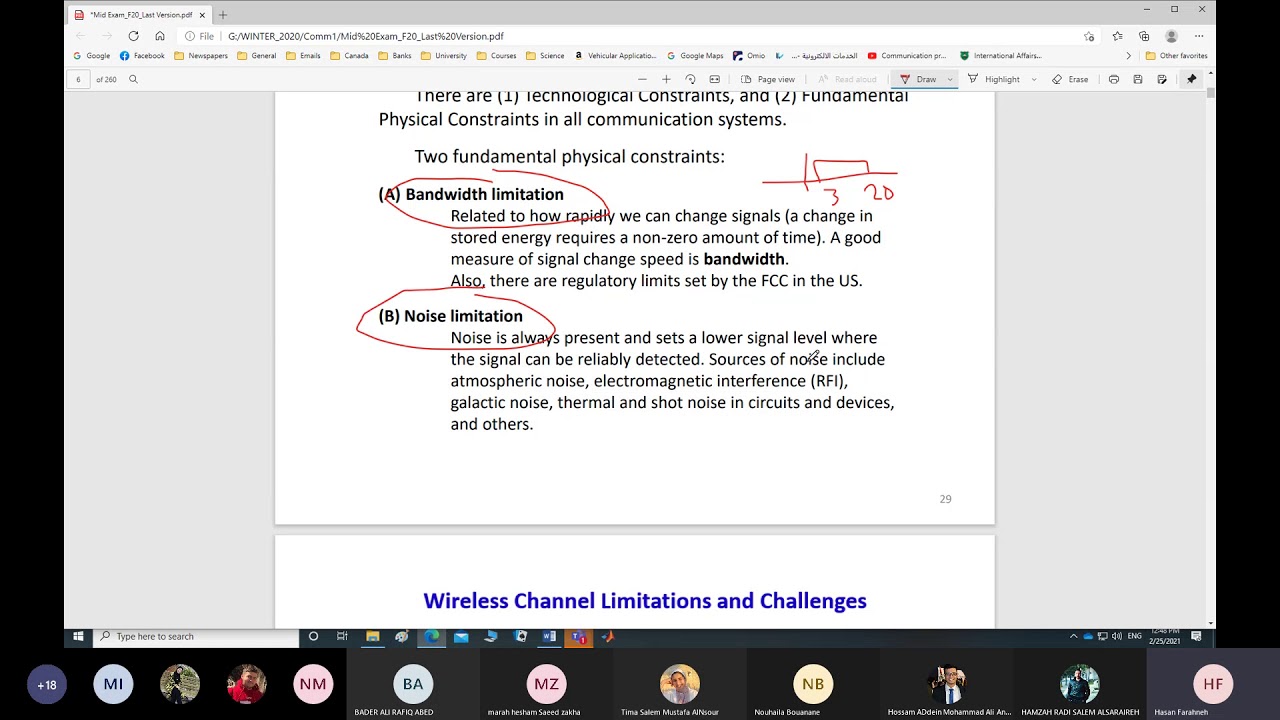This screenshot has height=720, width=1280.
Task: Open File Explorer from the taskbar
Action: tap(372, 636)
